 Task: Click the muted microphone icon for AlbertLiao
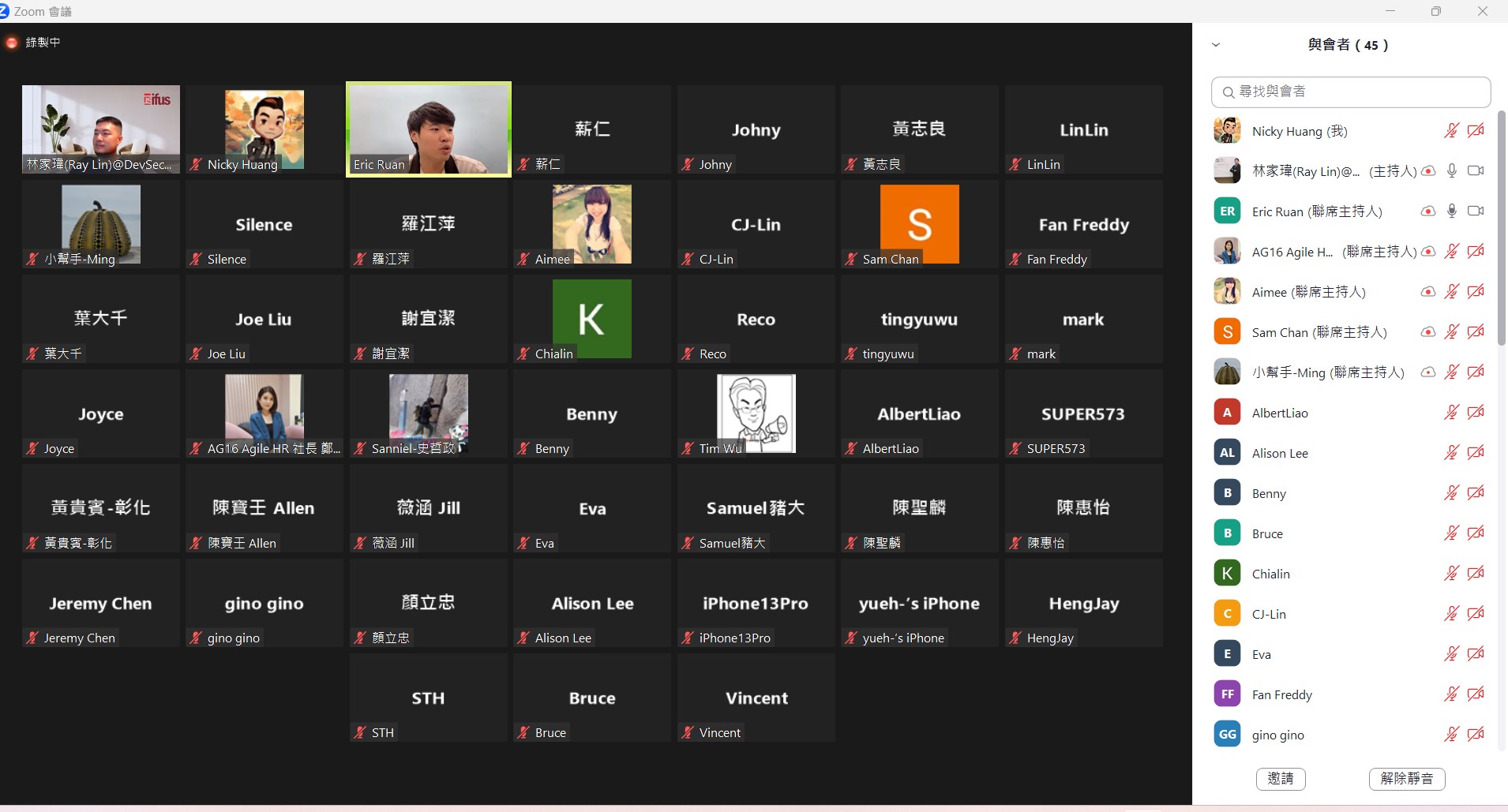1451,413
